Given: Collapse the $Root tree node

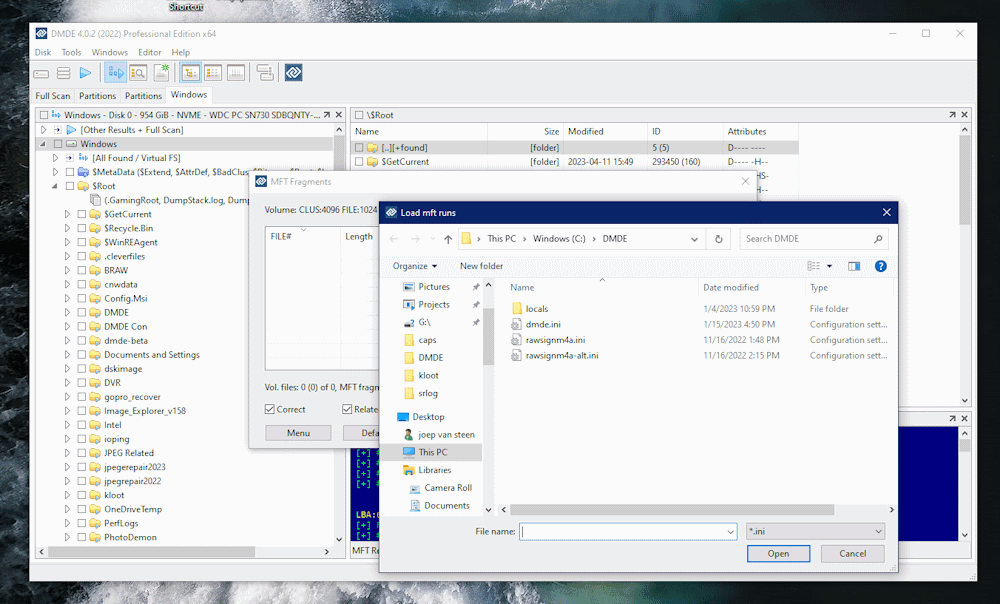Looking at the screenshot, I should (x=55, y=186).
